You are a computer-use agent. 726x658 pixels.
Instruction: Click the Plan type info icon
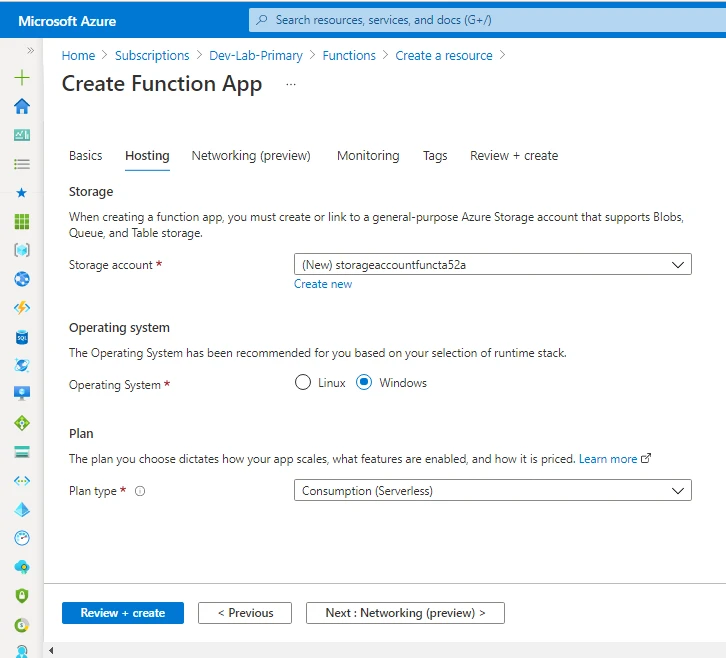140,491
